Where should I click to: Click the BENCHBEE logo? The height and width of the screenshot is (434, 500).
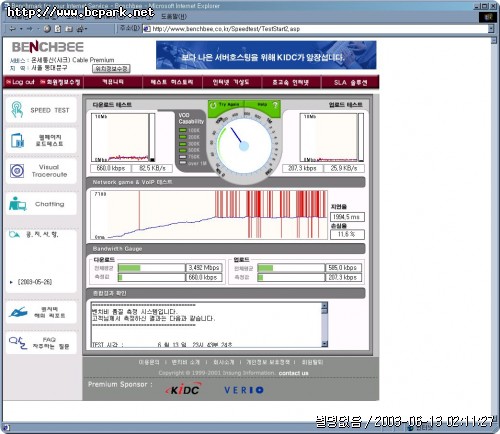(48, 47)
